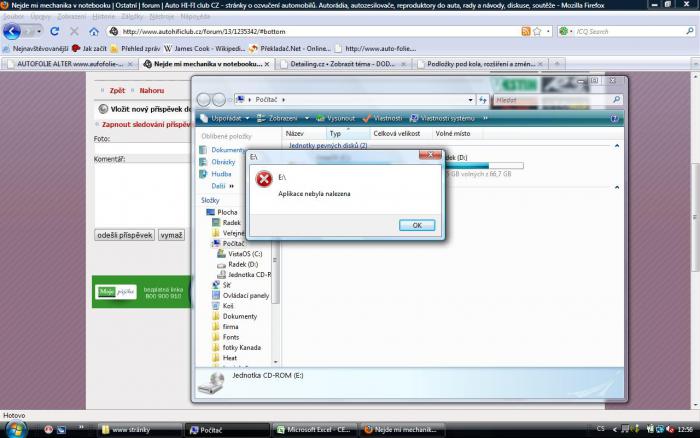Click the Nahoru link on the page
Image resolution: width=700 pixels, height=438 pixels.
click(151, 90)
